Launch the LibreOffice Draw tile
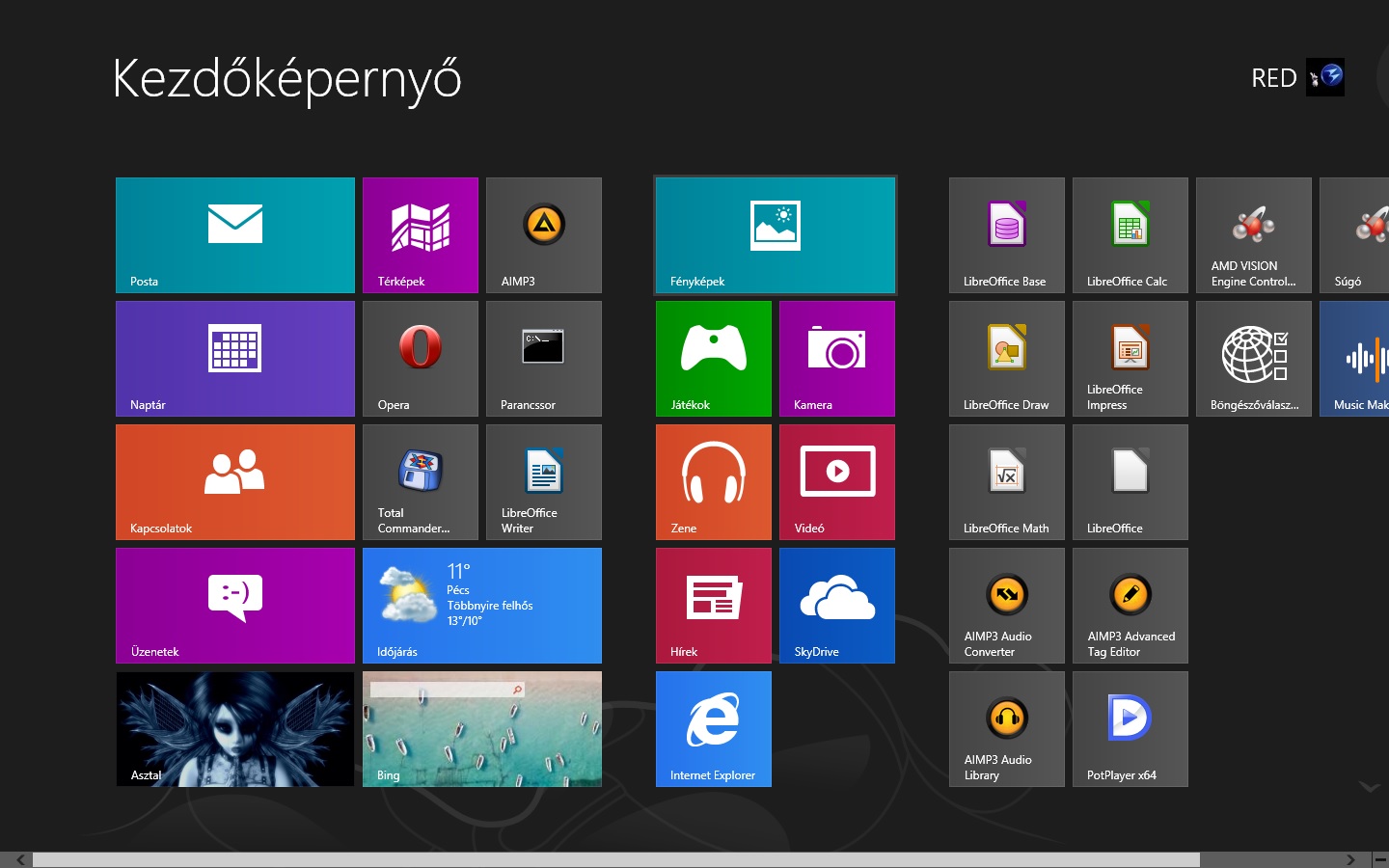The width and height of the screenshot is (1389, 868). pyautogui.click(x=1007, y=359)
